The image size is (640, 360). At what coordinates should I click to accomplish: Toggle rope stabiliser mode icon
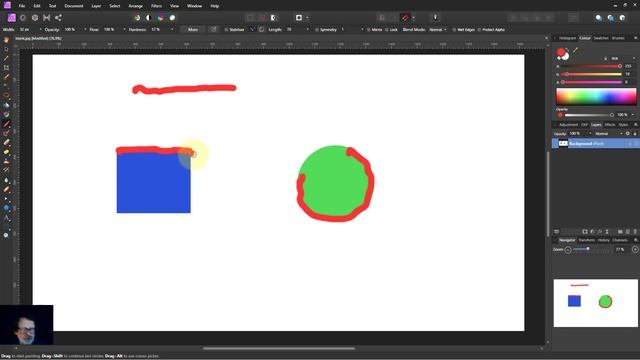point(252,29)
